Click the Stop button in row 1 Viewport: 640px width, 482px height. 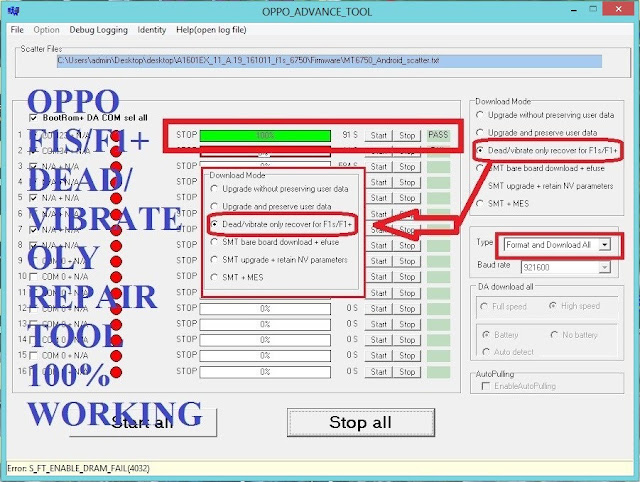coord(407,135)
